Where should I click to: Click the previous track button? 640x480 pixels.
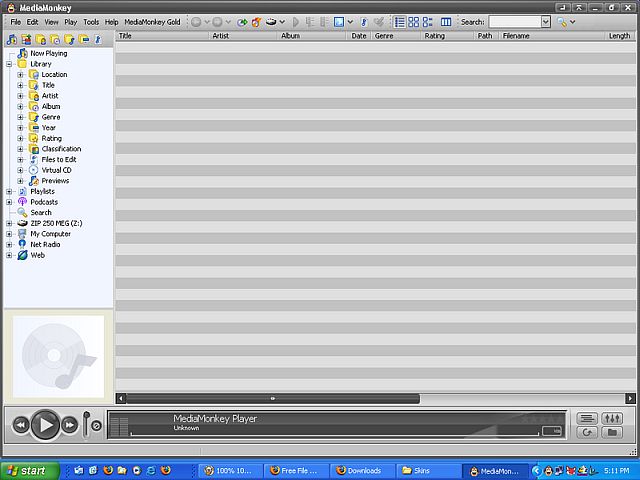point(21,425)
